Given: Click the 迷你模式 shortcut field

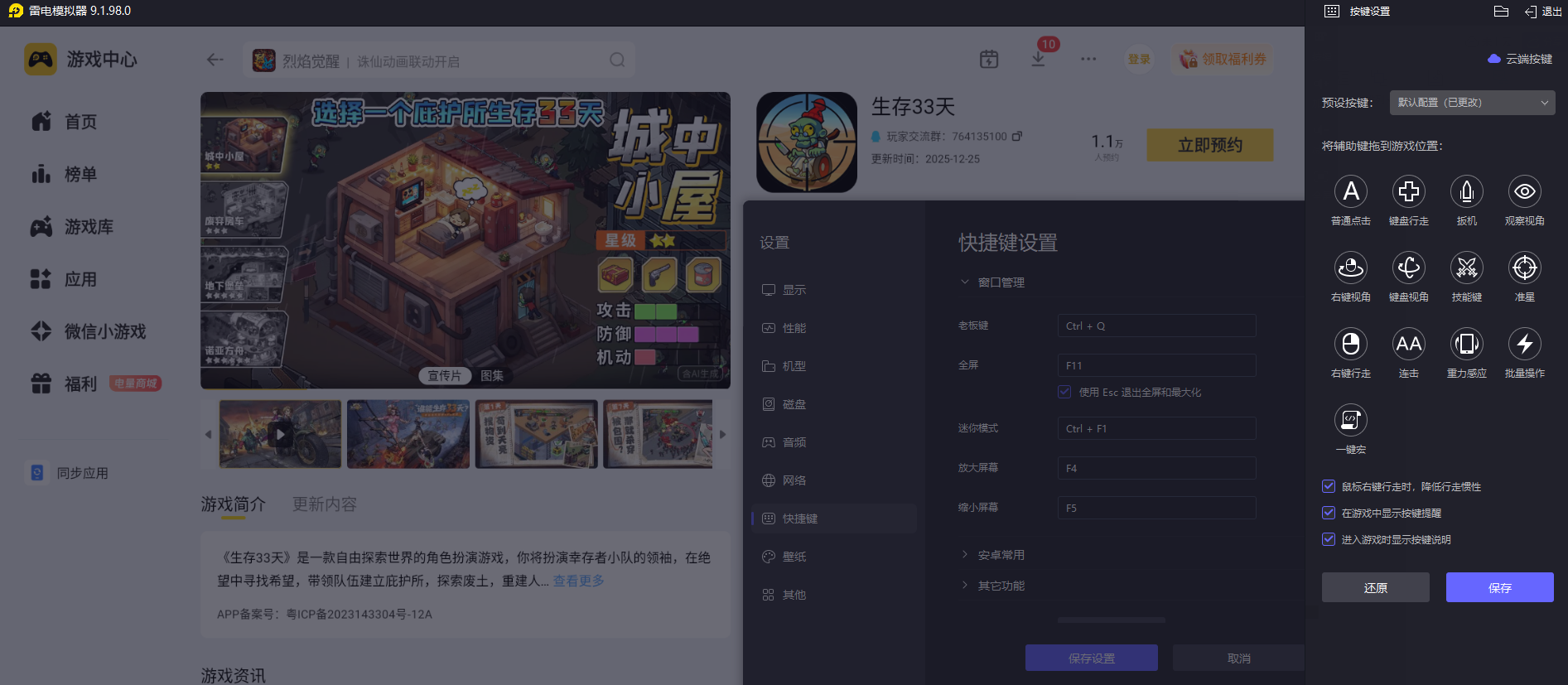Looking at the screenshot, I should point(1157,428).
